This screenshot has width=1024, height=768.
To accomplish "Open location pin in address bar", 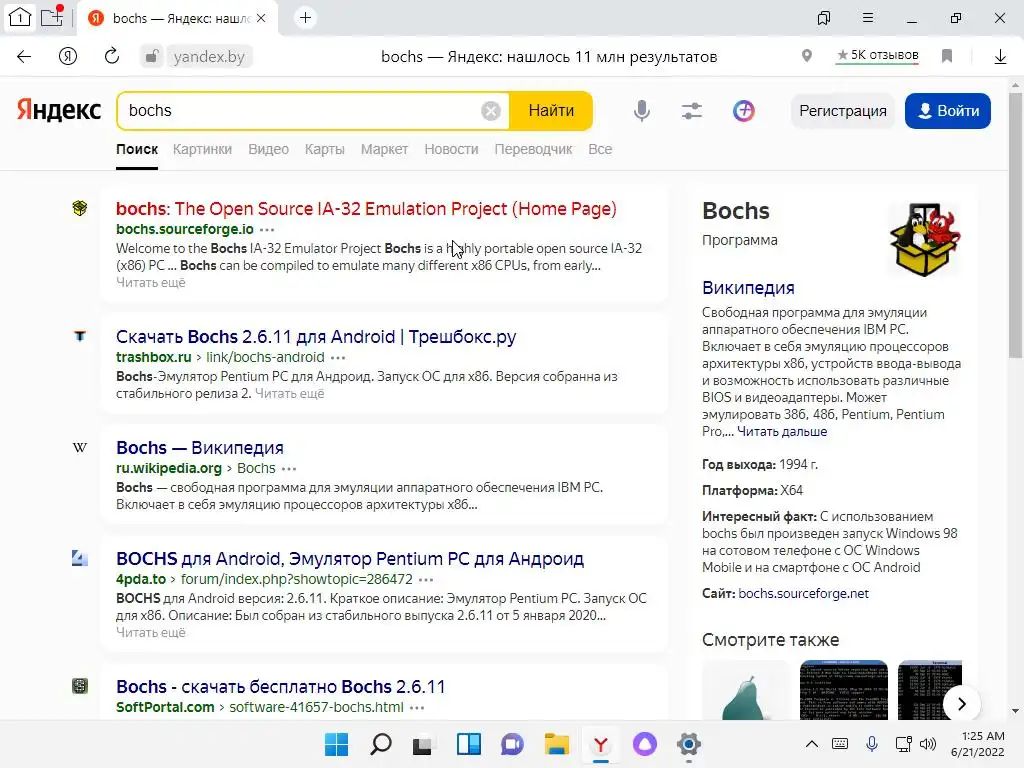I will tap(807, 56).
